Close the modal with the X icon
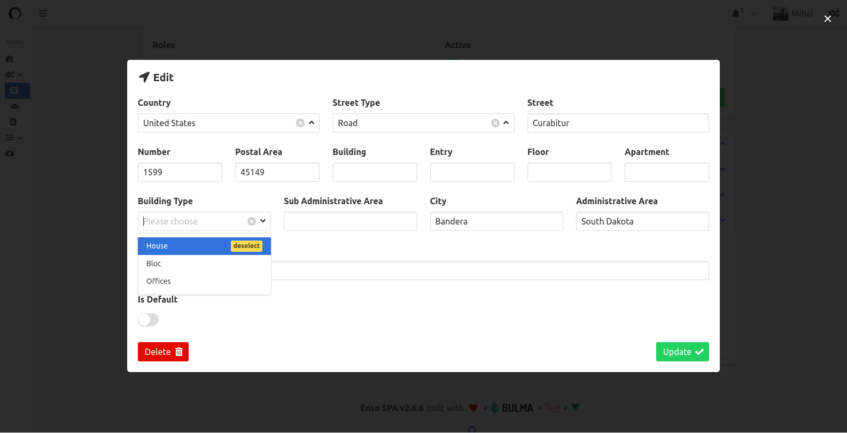847x433 pixels. 828,19
